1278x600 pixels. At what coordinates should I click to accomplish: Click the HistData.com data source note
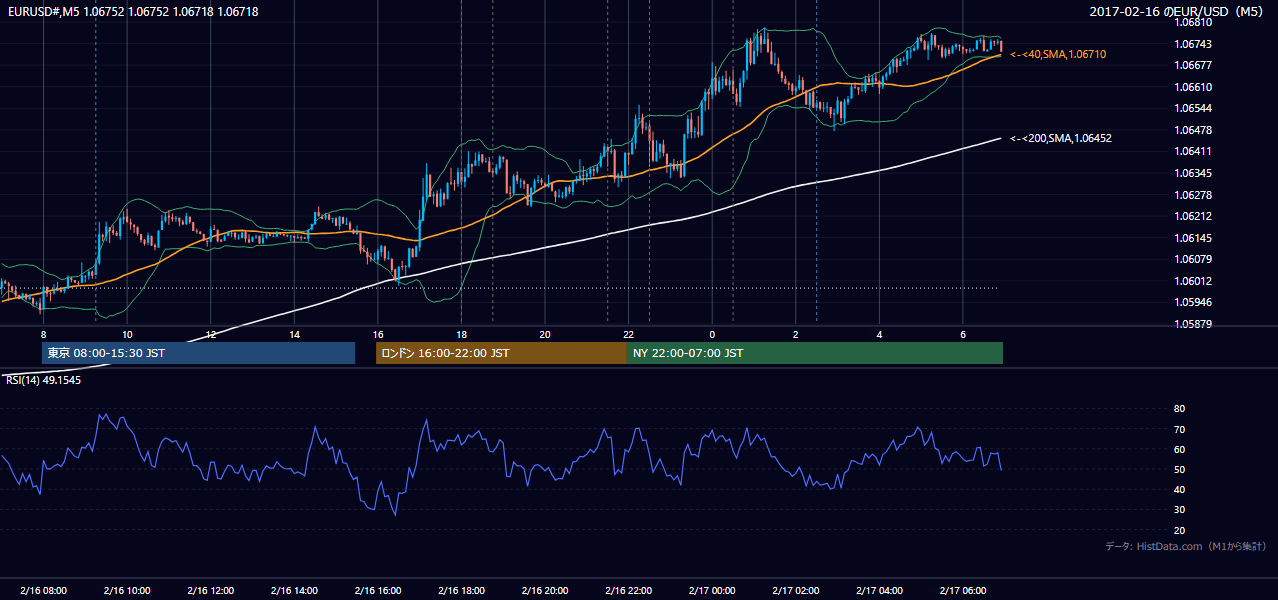[1186, 546]
